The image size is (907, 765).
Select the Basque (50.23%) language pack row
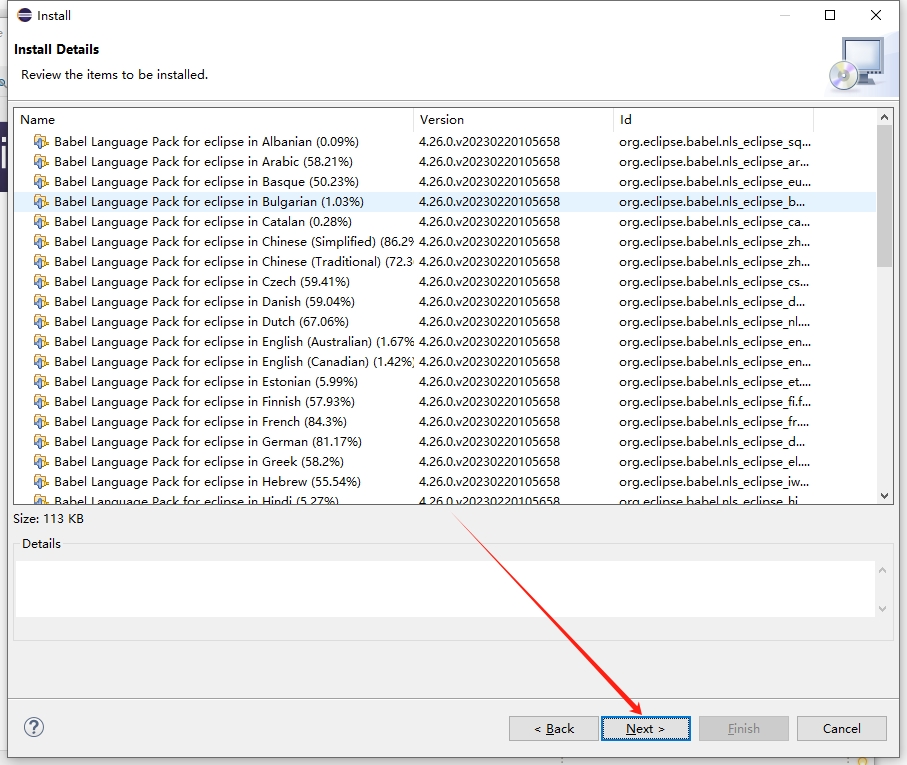point(445,182)
